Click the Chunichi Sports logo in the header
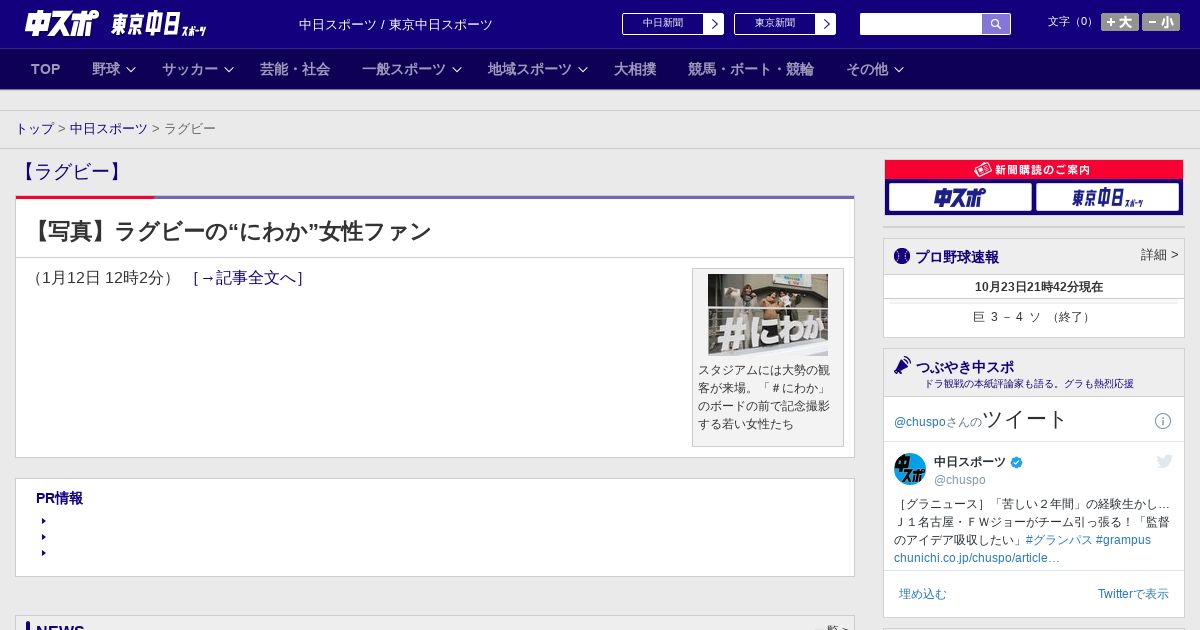 [x=61, y=23]
